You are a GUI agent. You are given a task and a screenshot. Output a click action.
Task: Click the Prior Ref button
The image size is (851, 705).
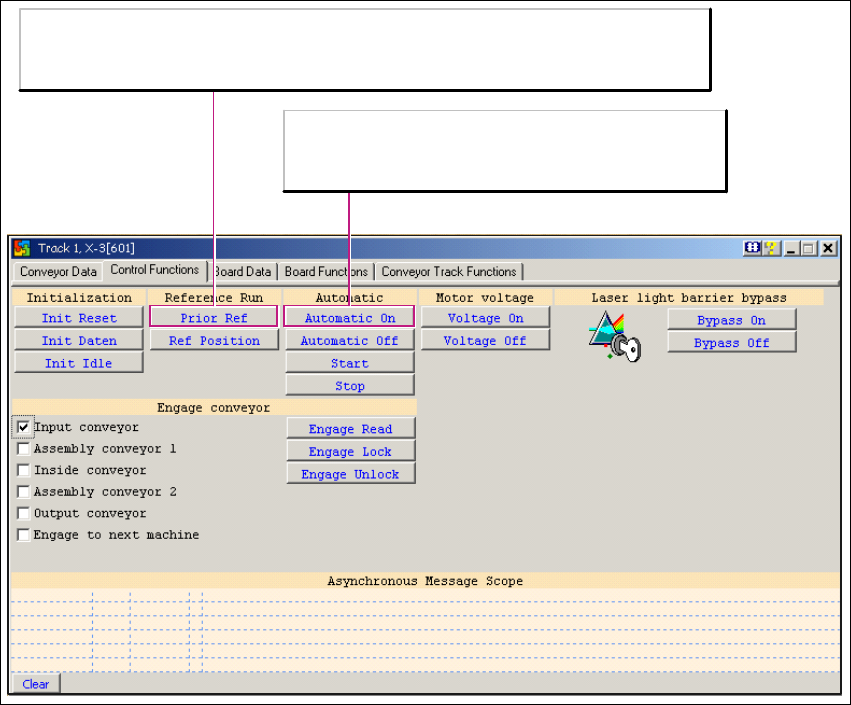(x=213, y=318)
